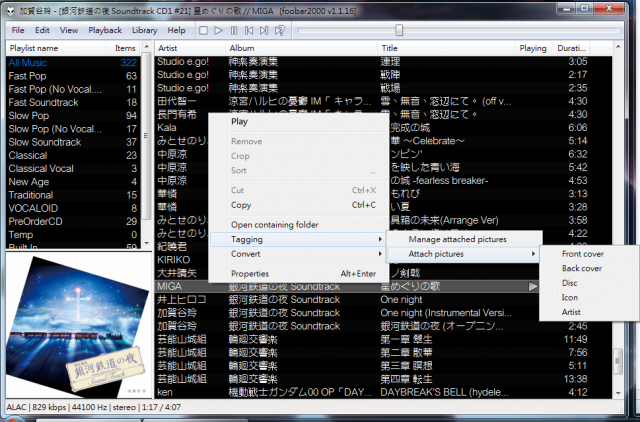This screenshot has width=640, height=422.
Task: Click the Duration column header
Action: [571, 48]
